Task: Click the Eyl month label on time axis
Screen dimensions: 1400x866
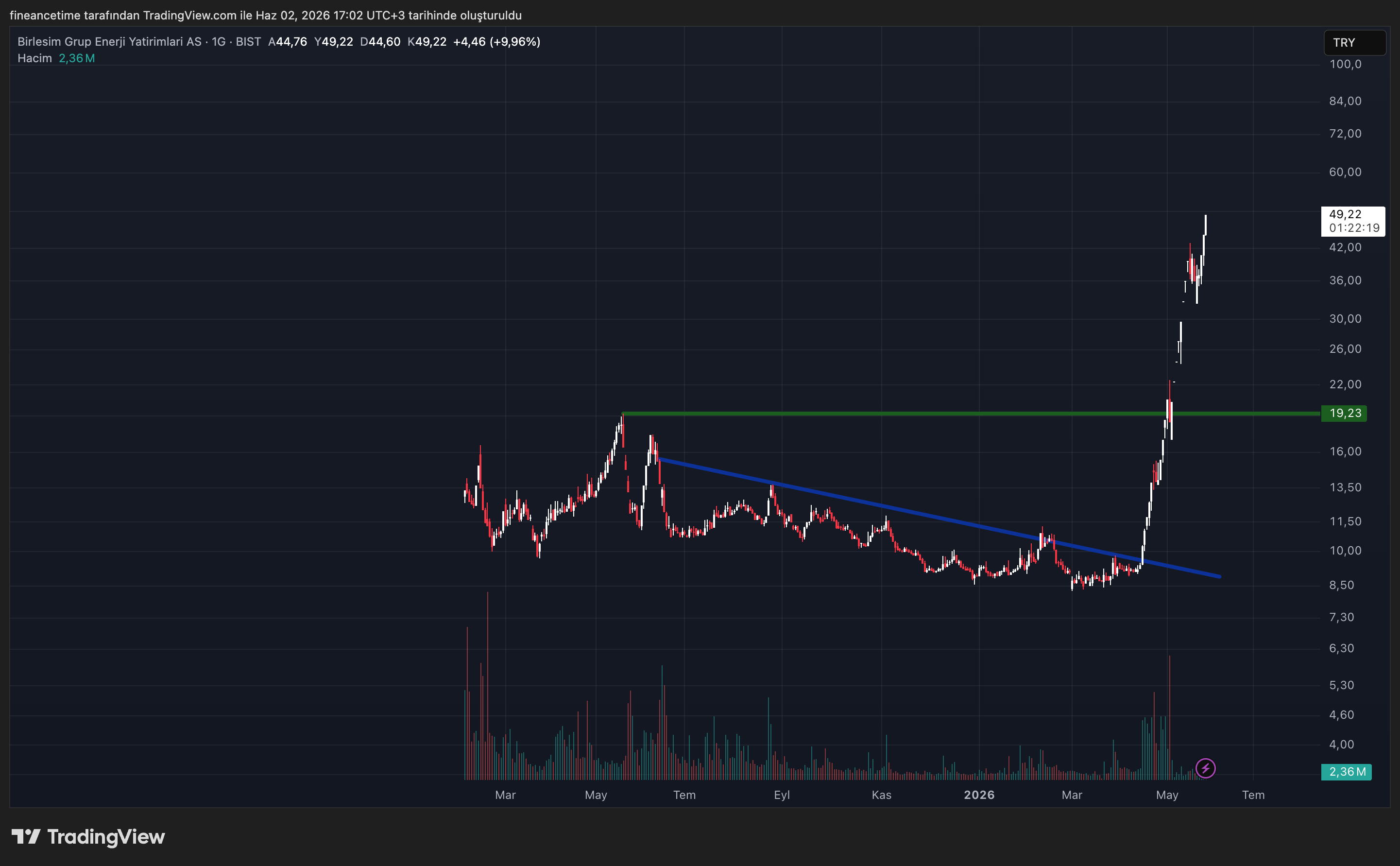Action: 782,795
